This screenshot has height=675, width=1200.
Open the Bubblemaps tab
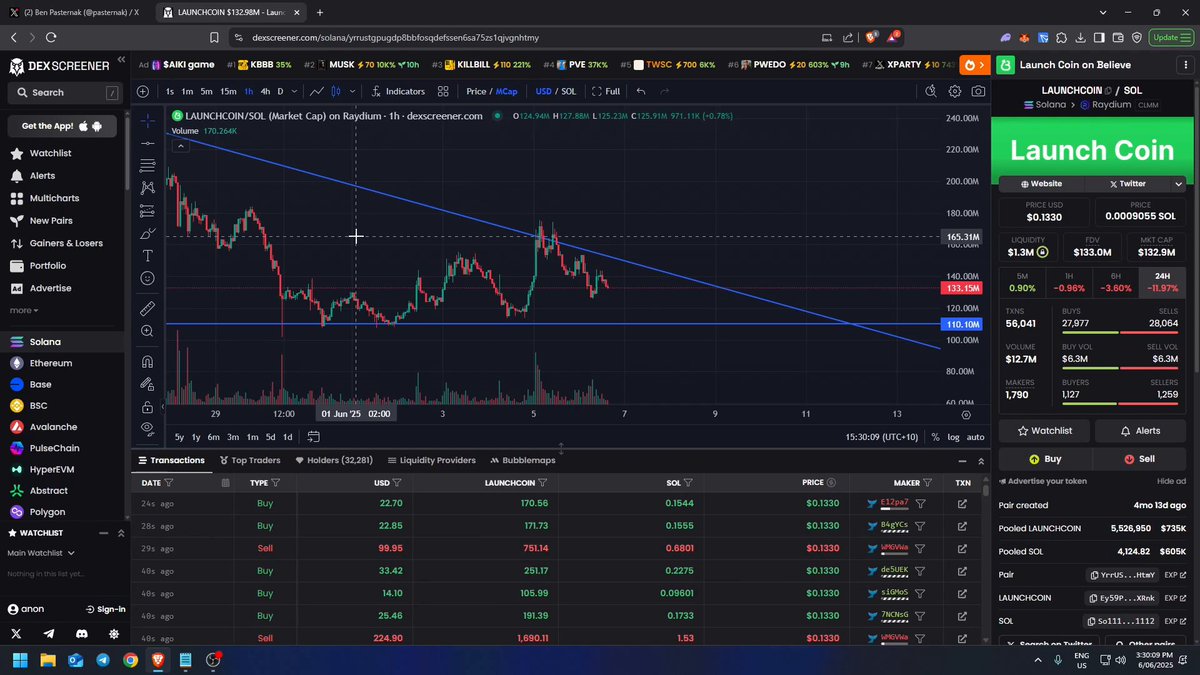522,460
